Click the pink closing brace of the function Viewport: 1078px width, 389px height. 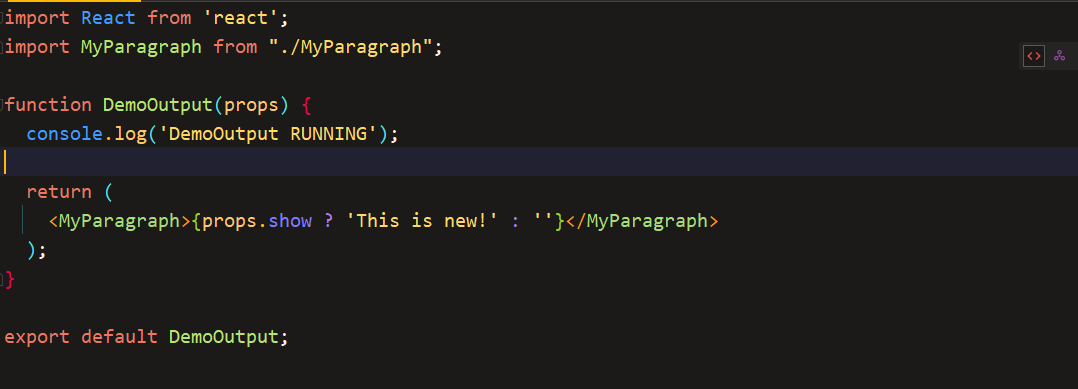(x=10, y=280)
